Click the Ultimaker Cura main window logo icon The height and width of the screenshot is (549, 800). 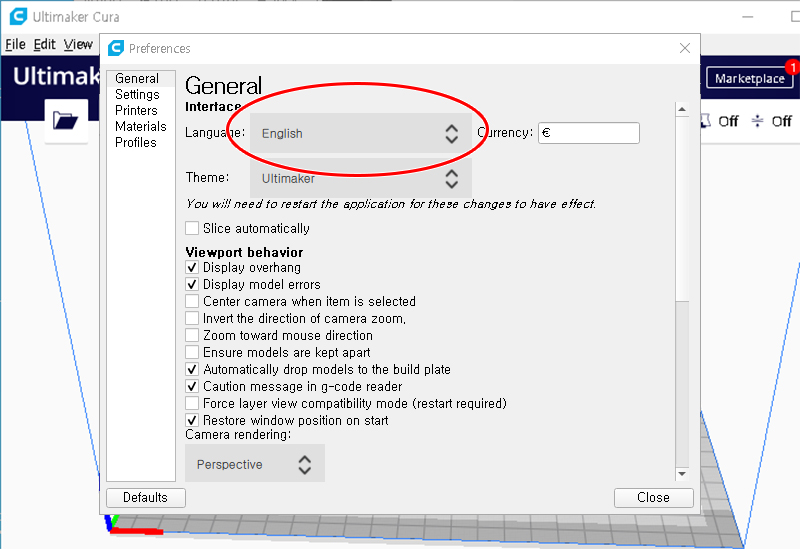click(x=18, y=16)
